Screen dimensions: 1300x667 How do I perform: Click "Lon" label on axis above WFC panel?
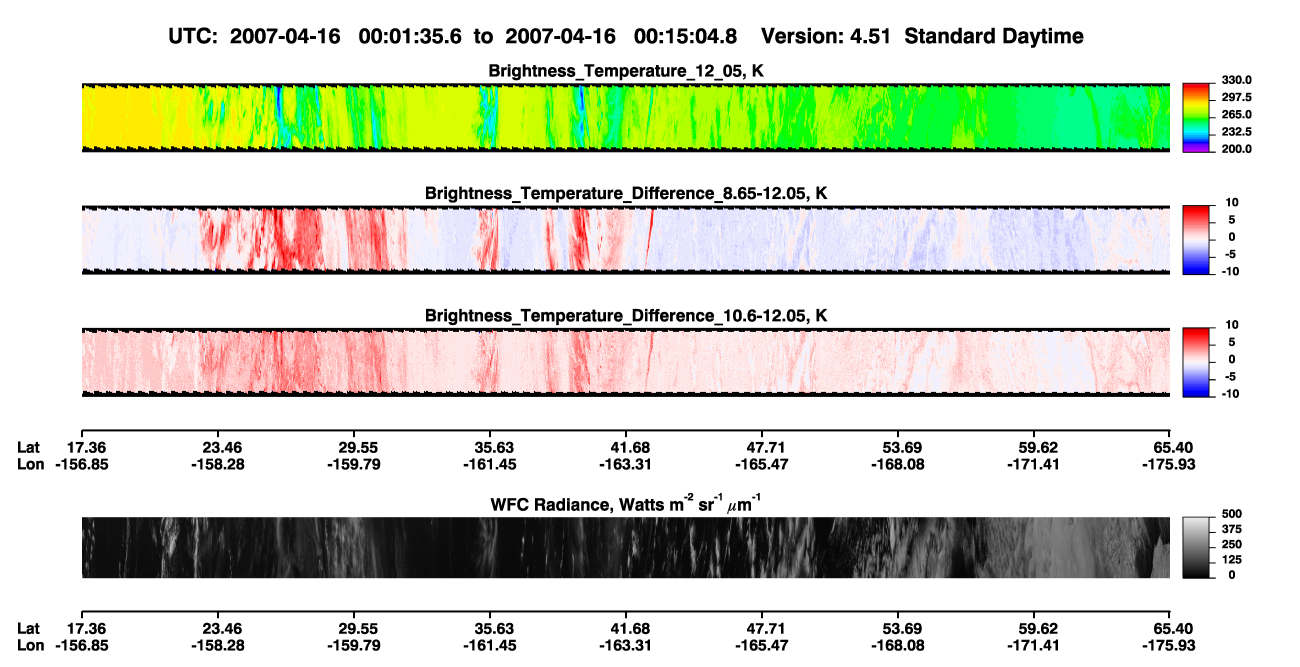(x=30, y=464)
